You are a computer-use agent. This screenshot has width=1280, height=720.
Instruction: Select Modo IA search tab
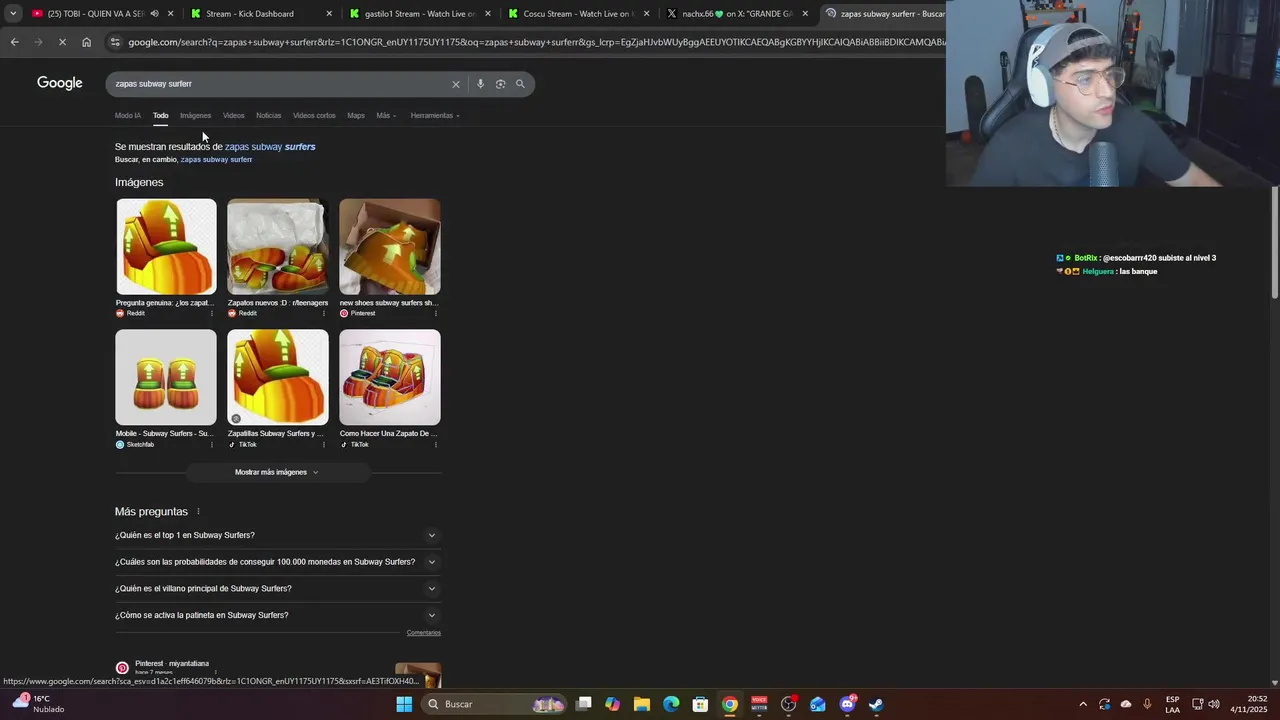click(x=128, y=115)
